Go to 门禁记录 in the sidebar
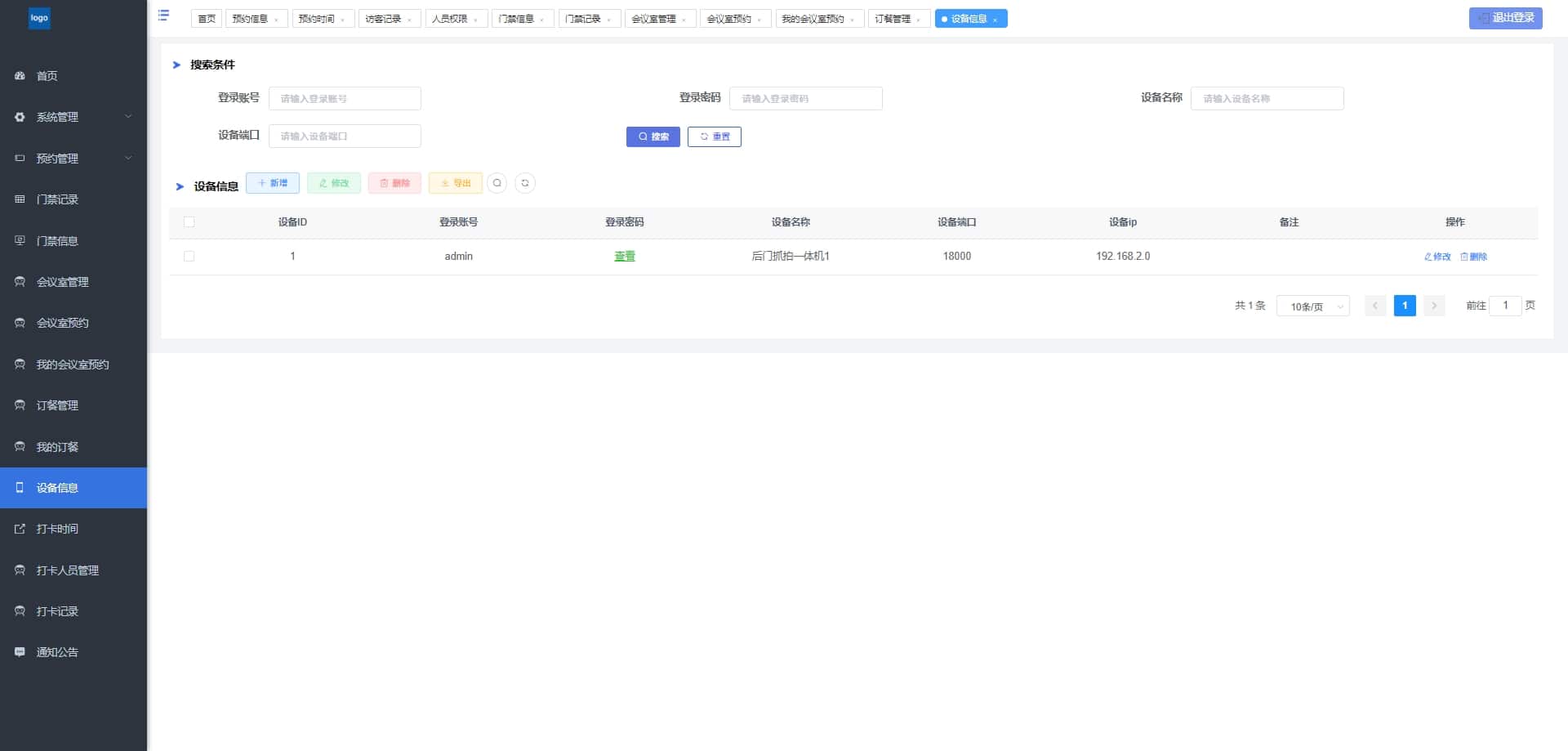The image size is (1568, 751). click(x=73, y=199)
